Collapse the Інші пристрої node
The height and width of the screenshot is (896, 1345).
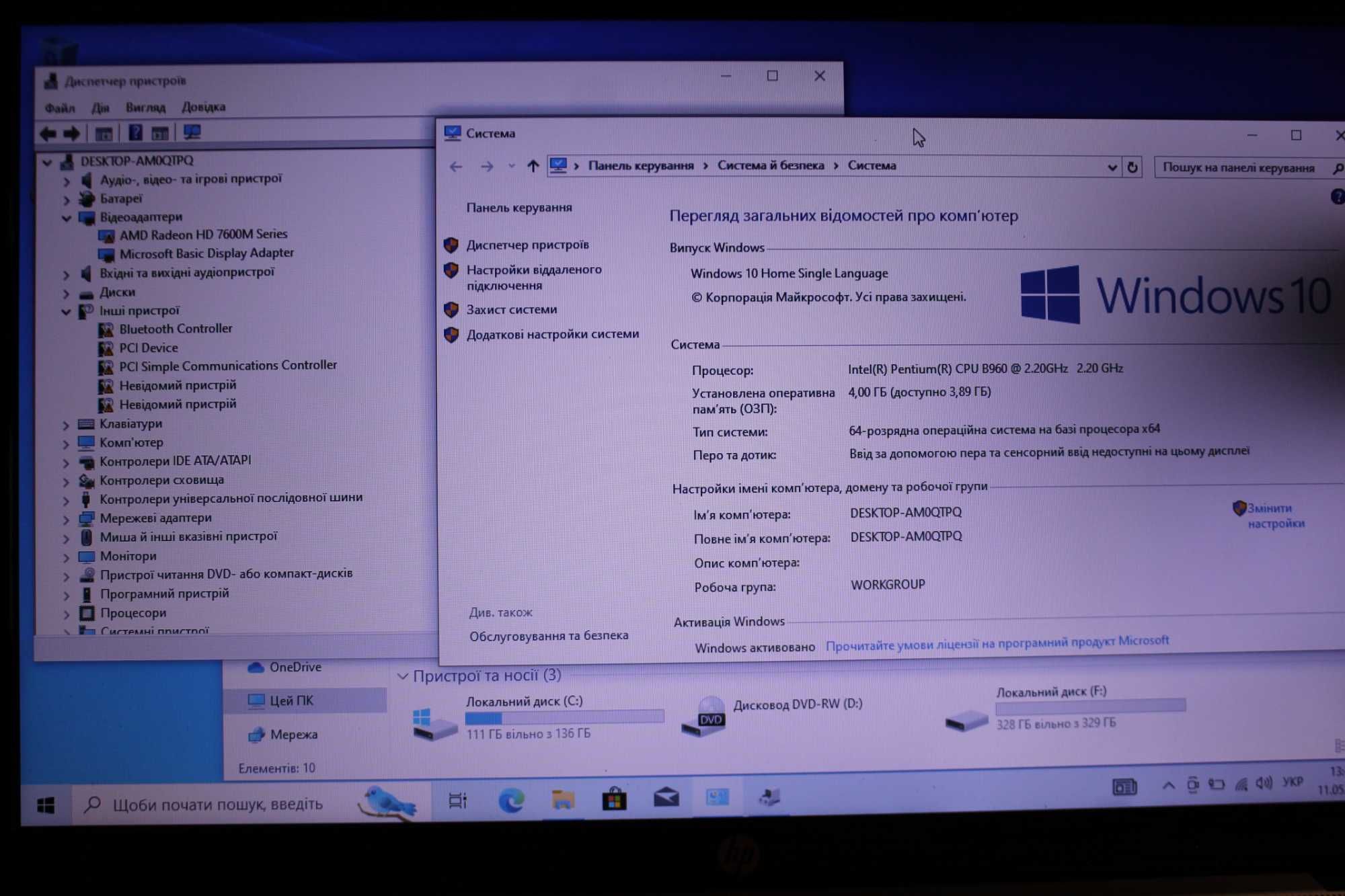coord(66,311)
